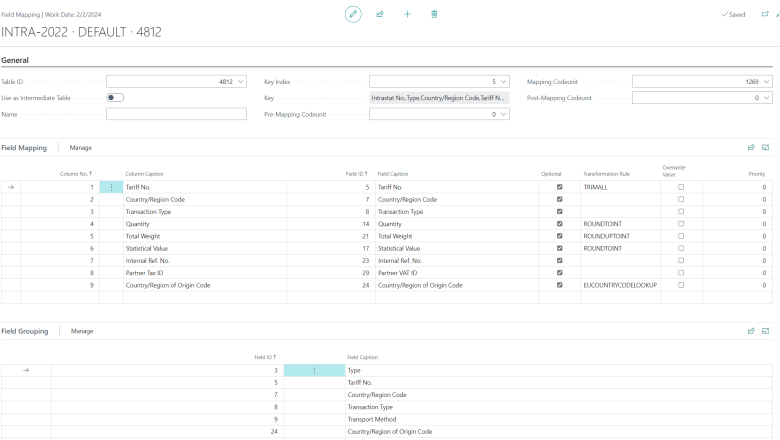
Task: Click the share icon in top toolbar
Action: pyautogui.click(x=379, y=14)
